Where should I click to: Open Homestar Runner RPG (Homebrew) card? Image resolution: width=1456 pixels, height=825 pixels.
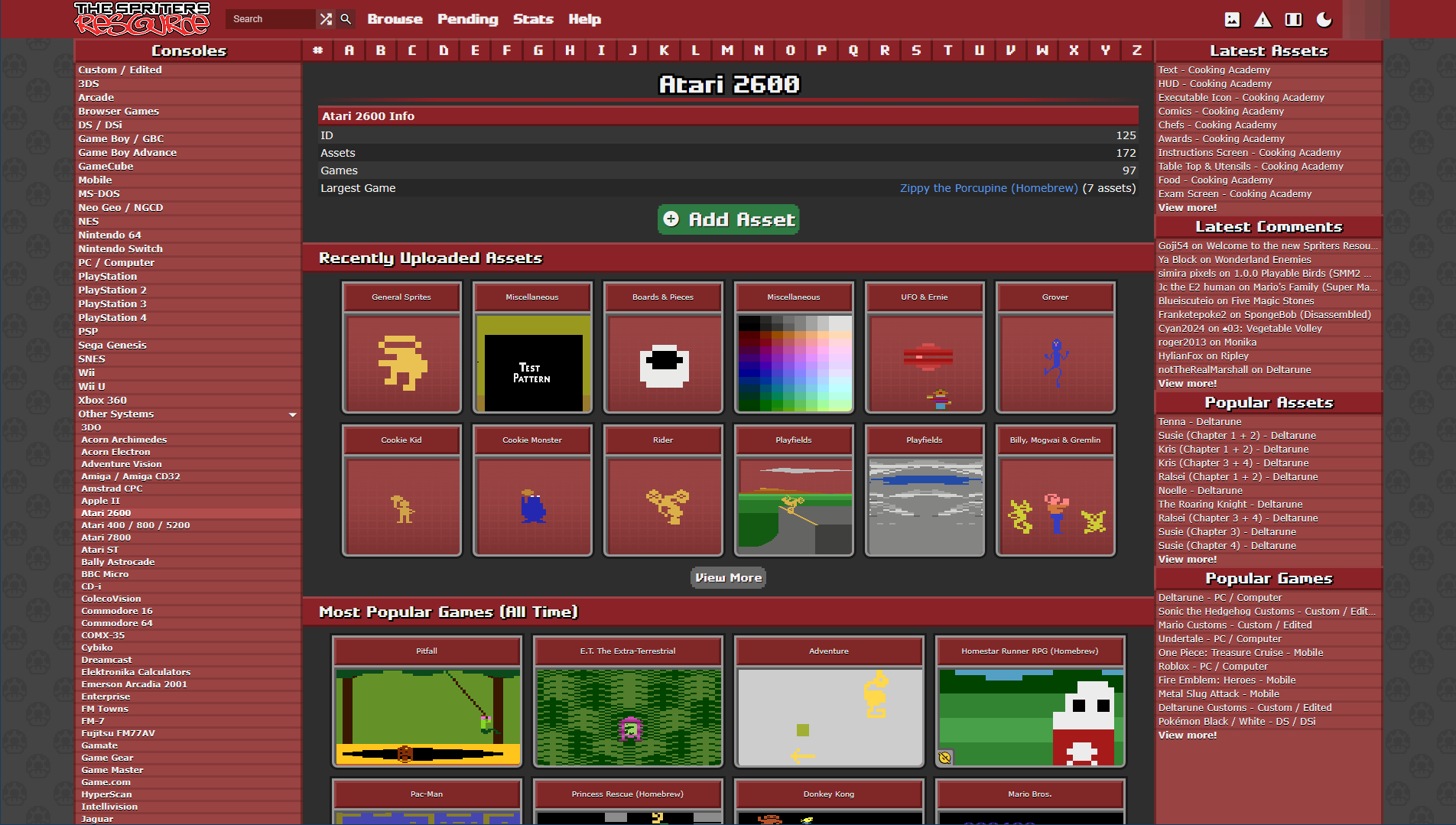[x=1030, y=701]
